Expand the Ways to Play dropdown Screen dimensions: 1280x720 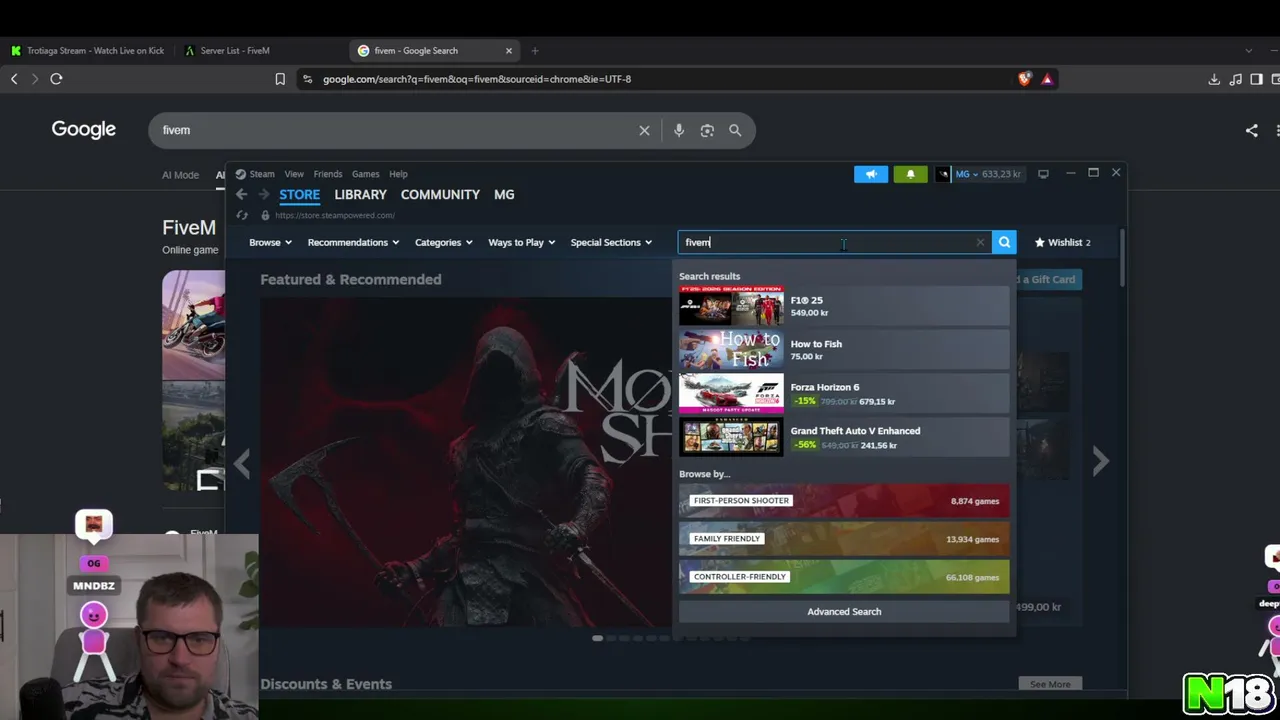point(521,242)
